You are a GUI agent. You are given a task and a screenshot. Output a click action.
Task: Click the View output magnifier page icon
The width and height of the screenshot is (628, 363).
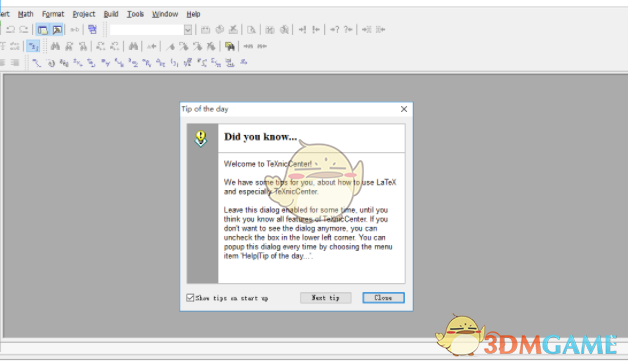[x=251, y=30]
